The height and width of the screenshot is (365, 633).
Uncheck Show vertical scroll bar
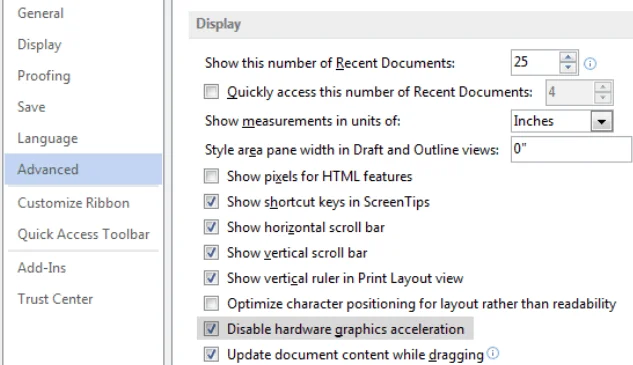(211, 252)
